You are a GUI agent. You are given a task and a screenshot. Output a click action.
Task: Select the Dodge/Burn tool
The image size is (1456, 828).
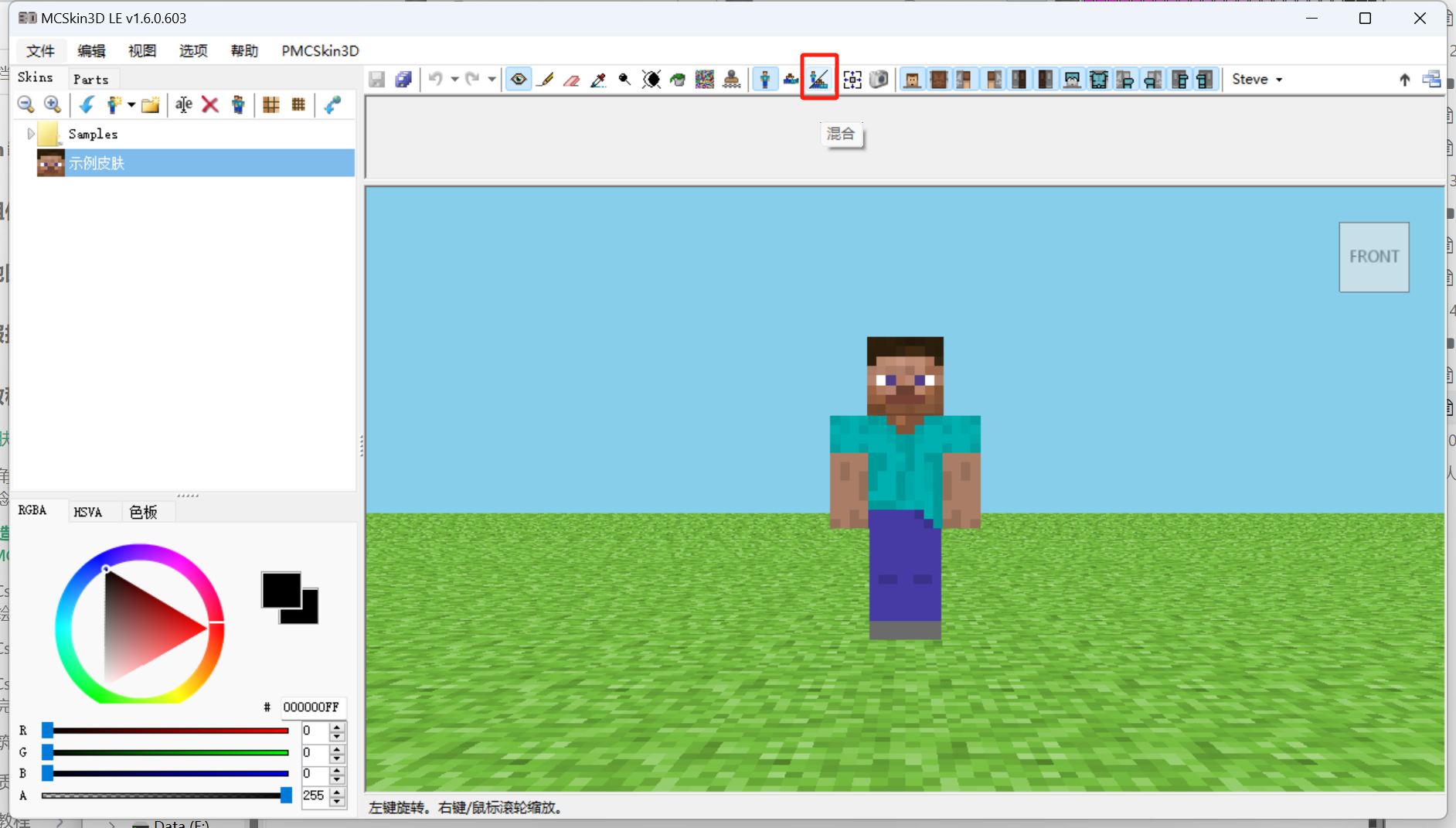[624, 79]
